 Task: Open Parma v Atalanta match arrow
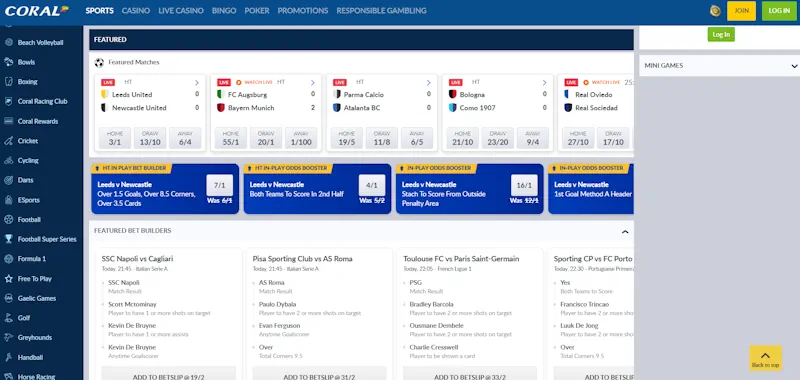pos(429,83)
